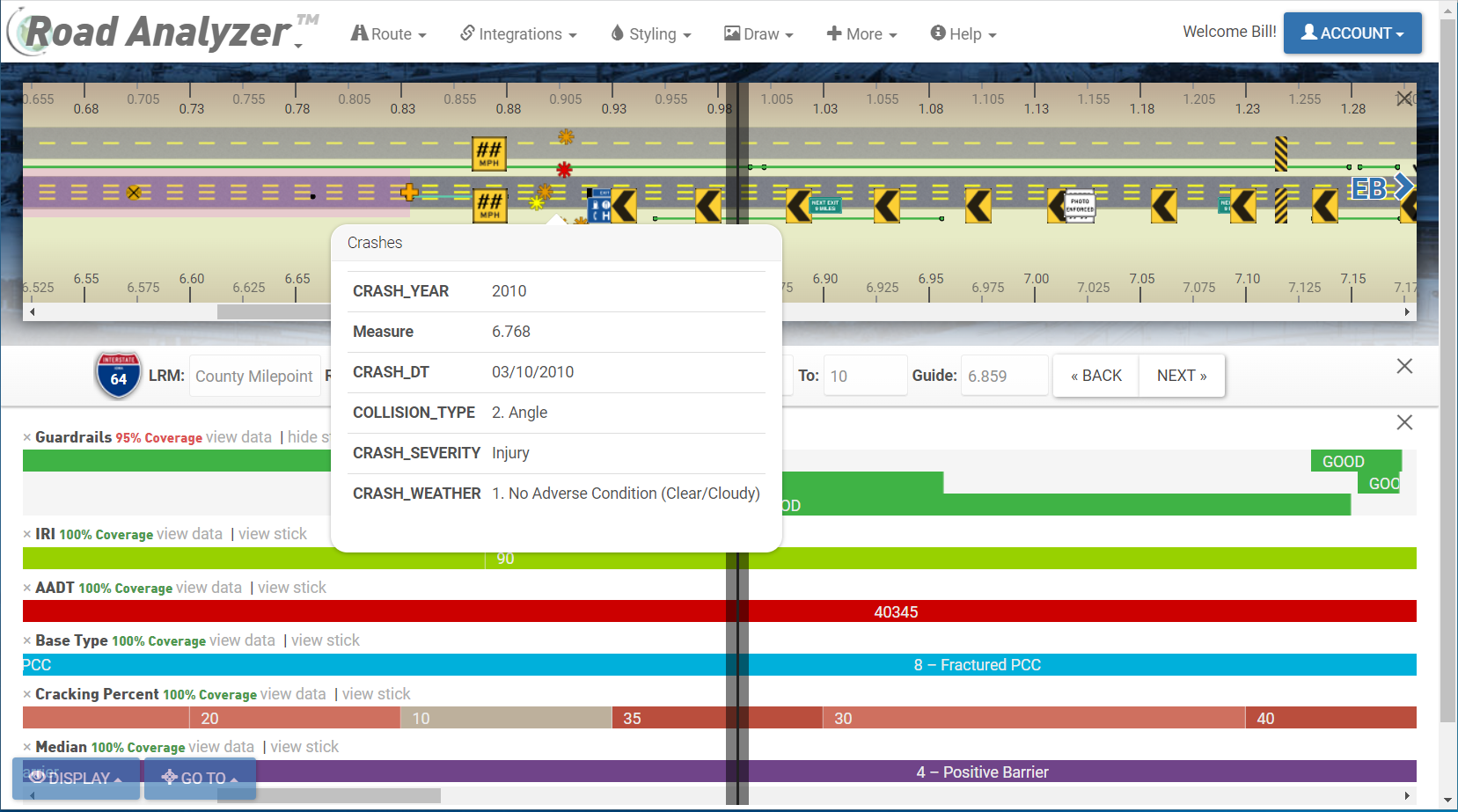The image size is (1458, 812).
Task: Click the green Next Exit 9 Miles sign
Action: 825,205
